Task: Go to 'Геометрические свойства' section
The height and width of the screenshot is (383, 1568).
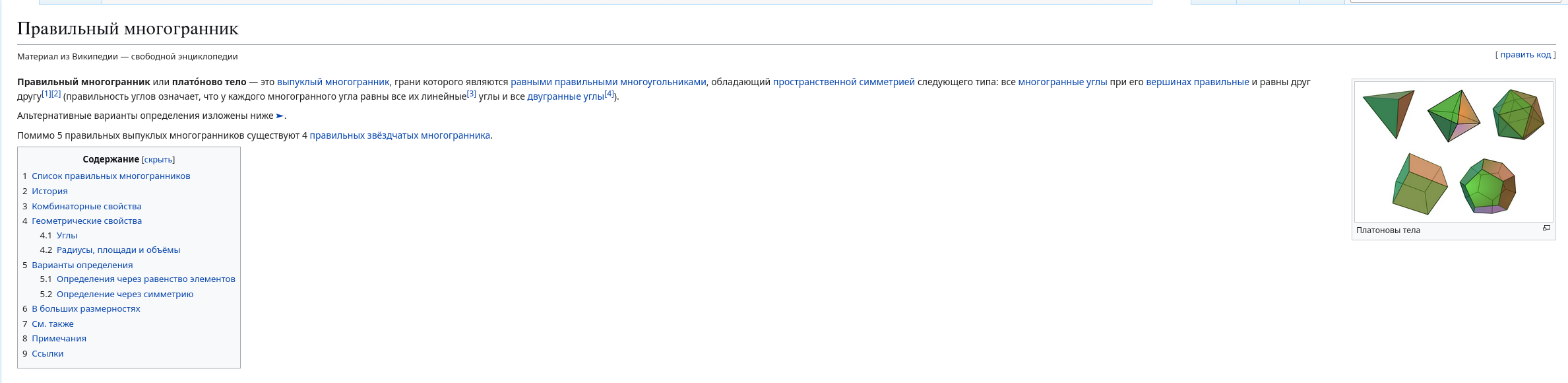Action: (x=86, y=221)
